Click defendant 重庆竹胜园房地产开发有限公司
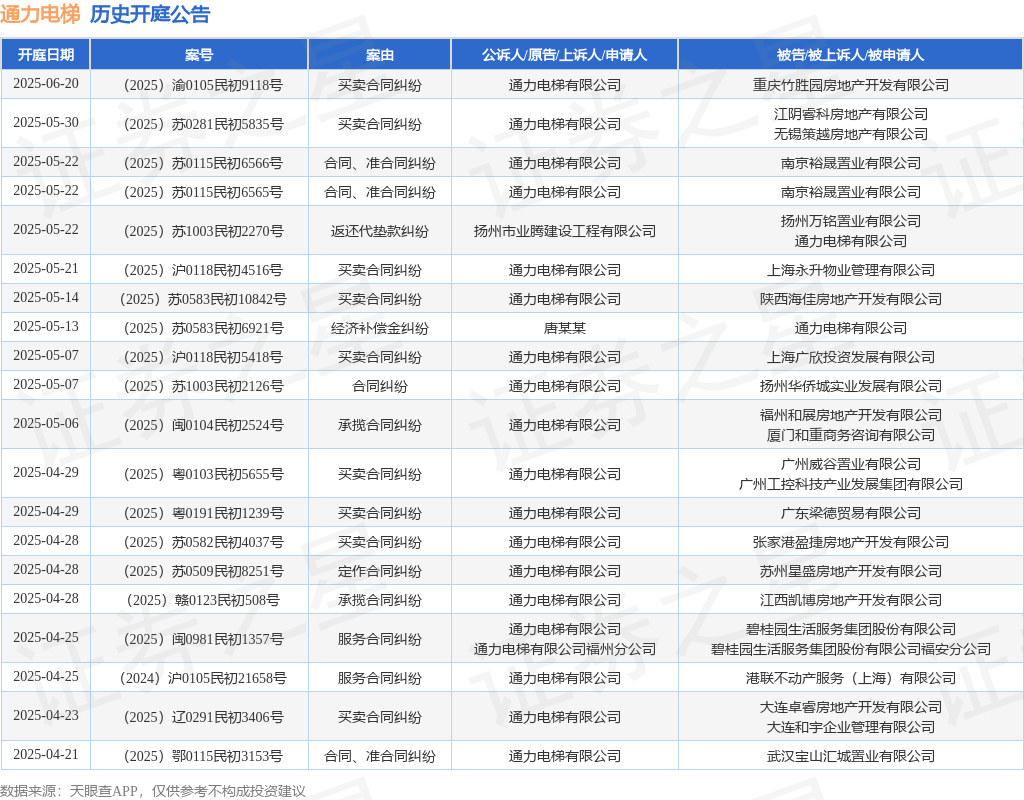Screen dimensions: 1024x800 (x=850, y=85)
